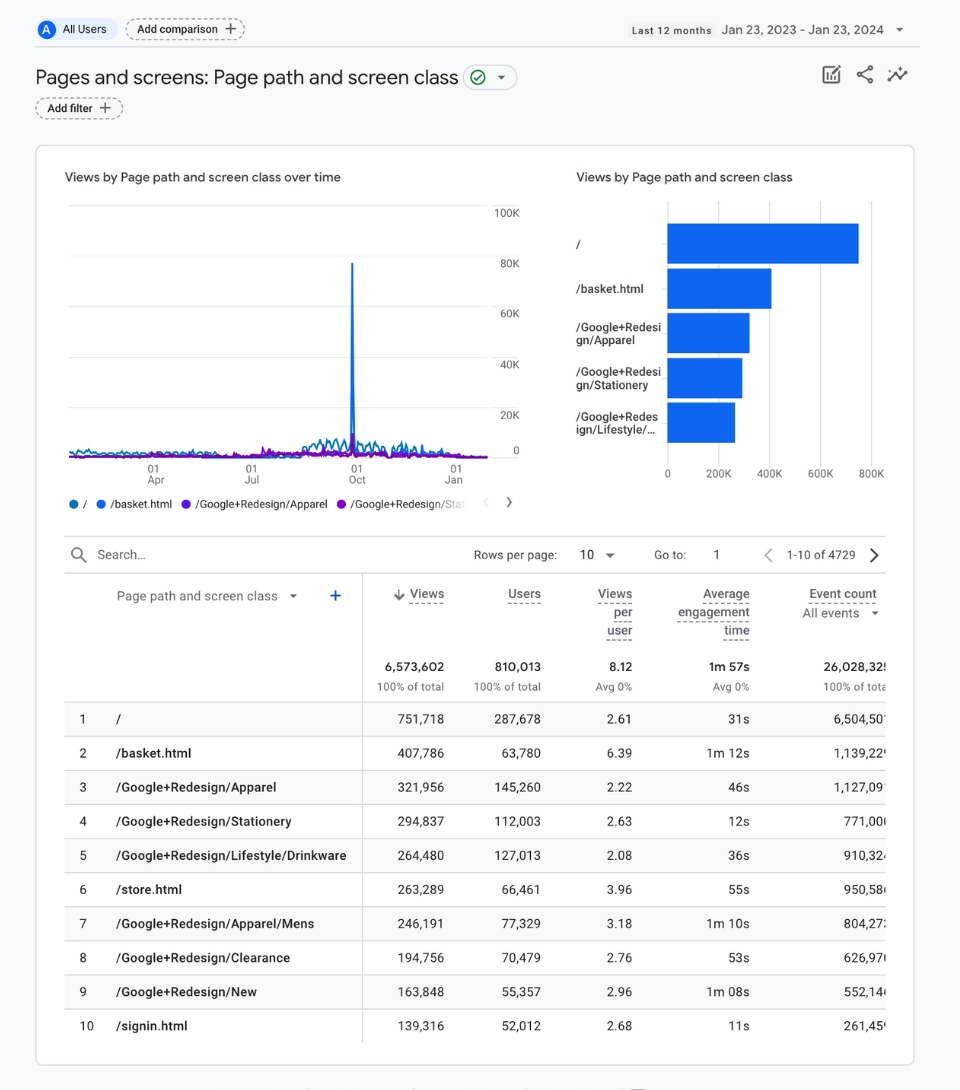Advance the chart legend with the right arrow
This screenshot has height=1090, width=960.
tap(509, 502)
